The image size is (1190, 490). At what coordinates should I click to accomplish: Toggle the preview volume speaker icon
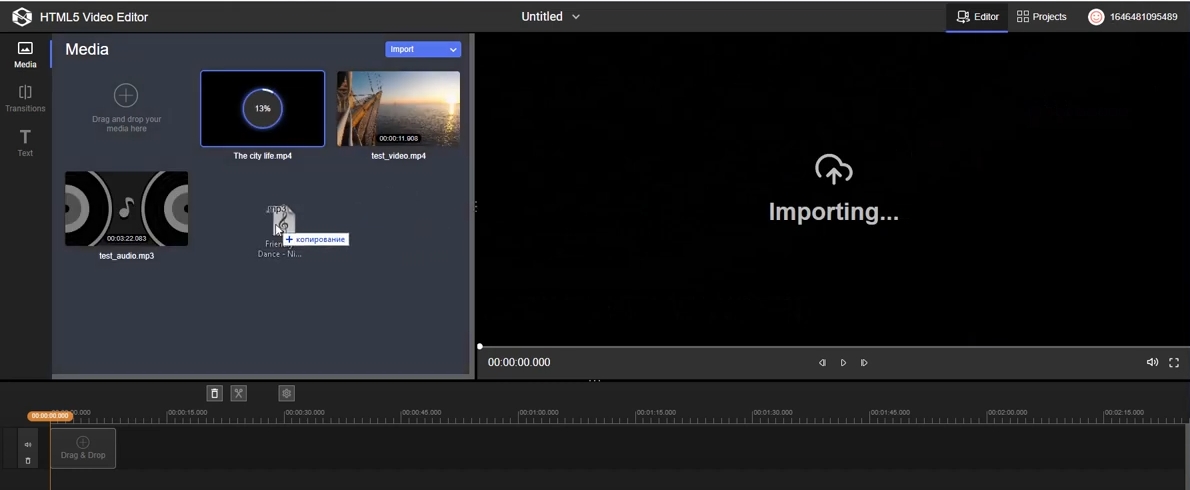coord(1152,363)
